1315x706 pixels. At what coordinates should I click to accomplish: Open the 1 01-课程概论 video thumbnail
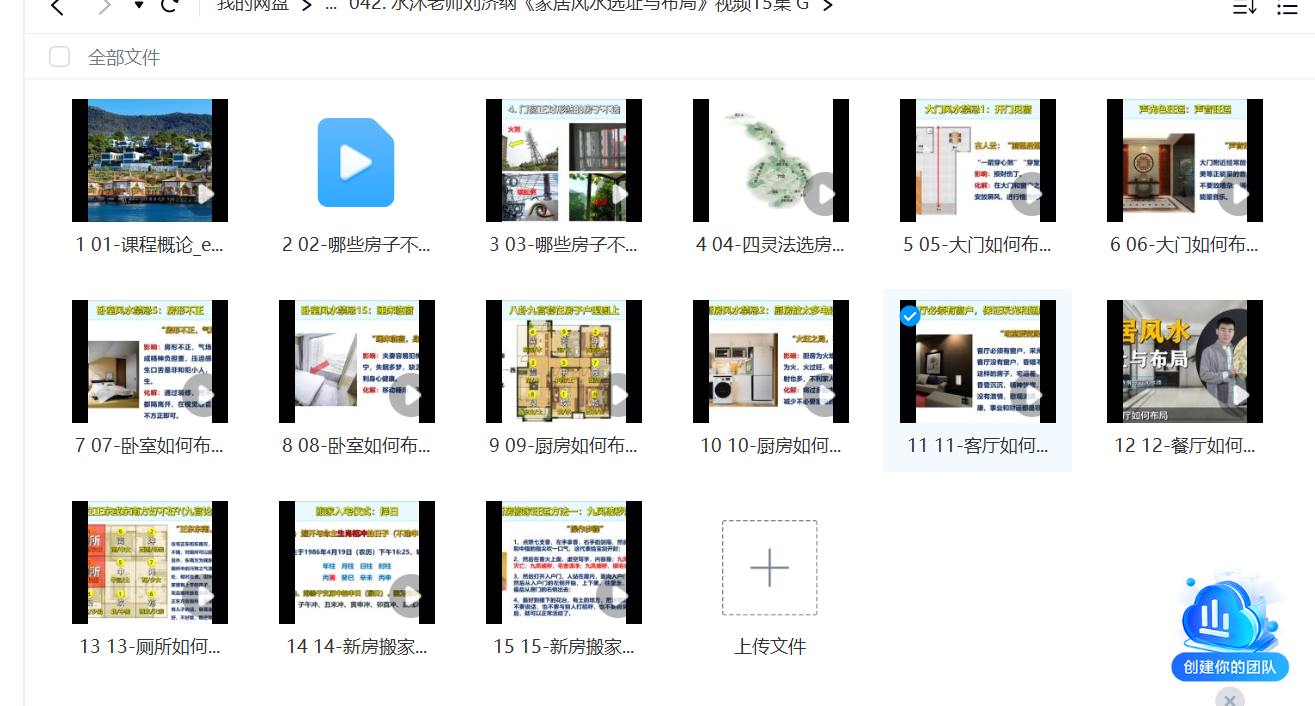150,160
